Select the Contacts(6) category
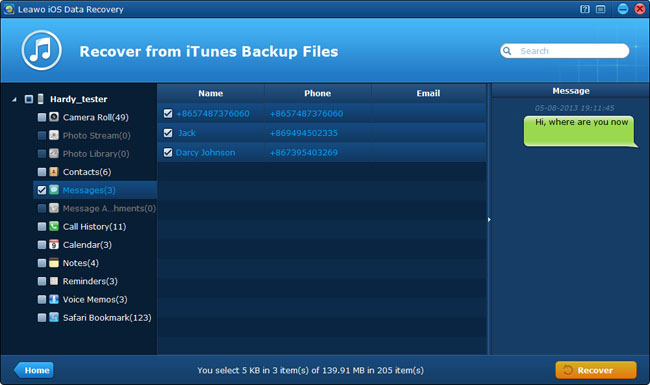The image size is (650, 385). click(87, 172)
